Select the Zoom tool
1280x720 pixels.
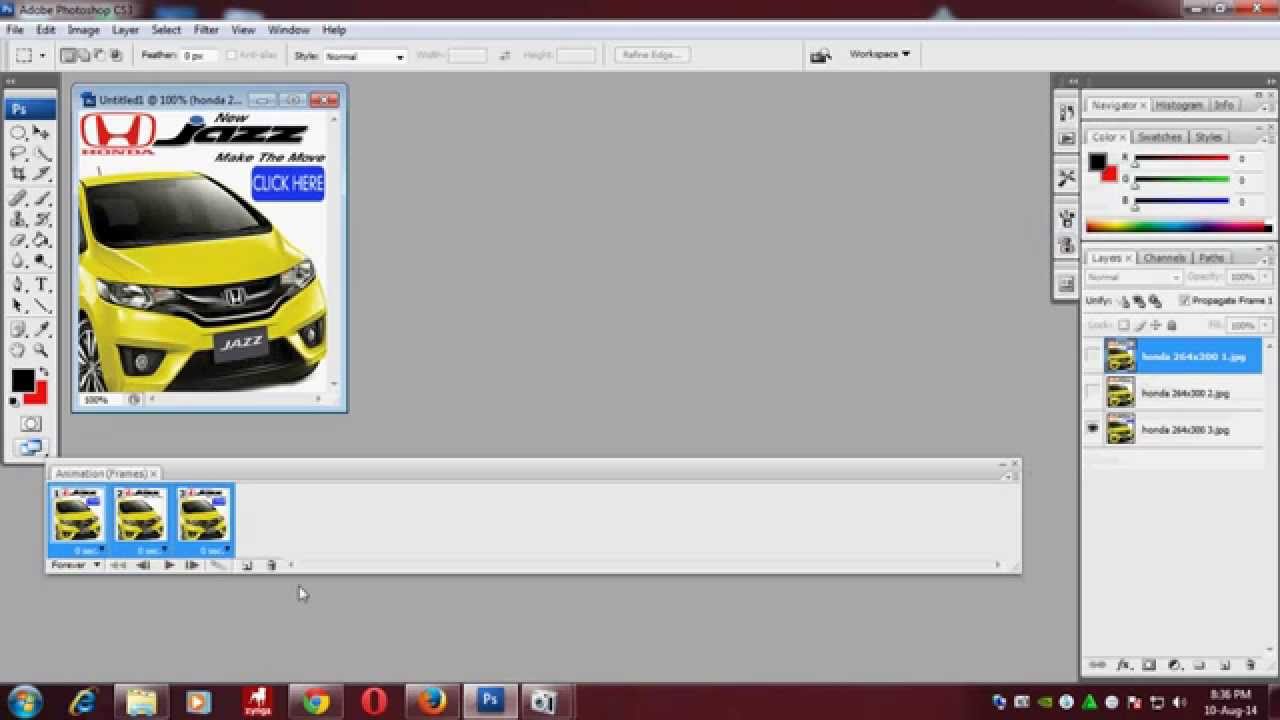[x=42, y=350]
